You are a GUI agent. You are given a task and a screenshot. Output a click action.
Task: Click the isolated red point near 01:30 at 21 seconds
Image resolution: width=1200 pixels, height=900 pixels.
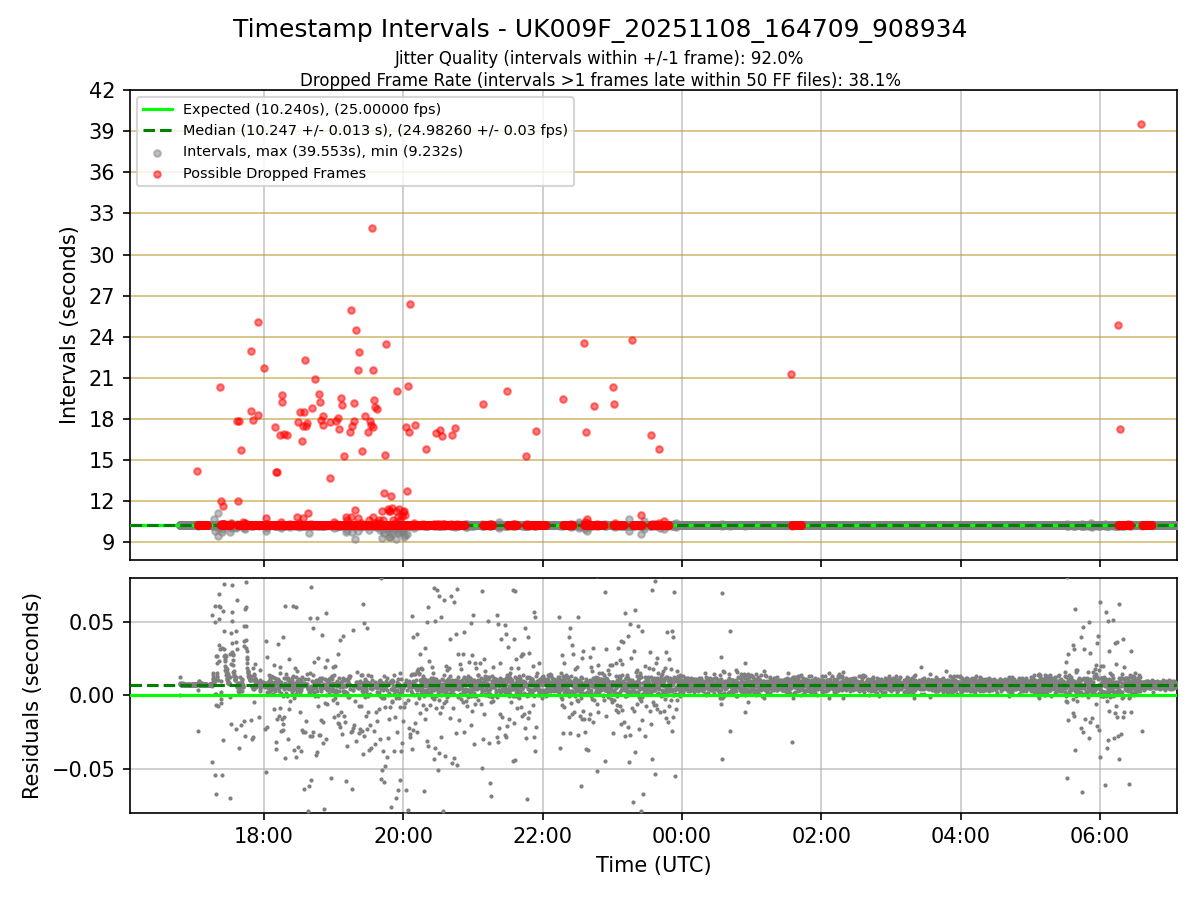click(791, 374)
